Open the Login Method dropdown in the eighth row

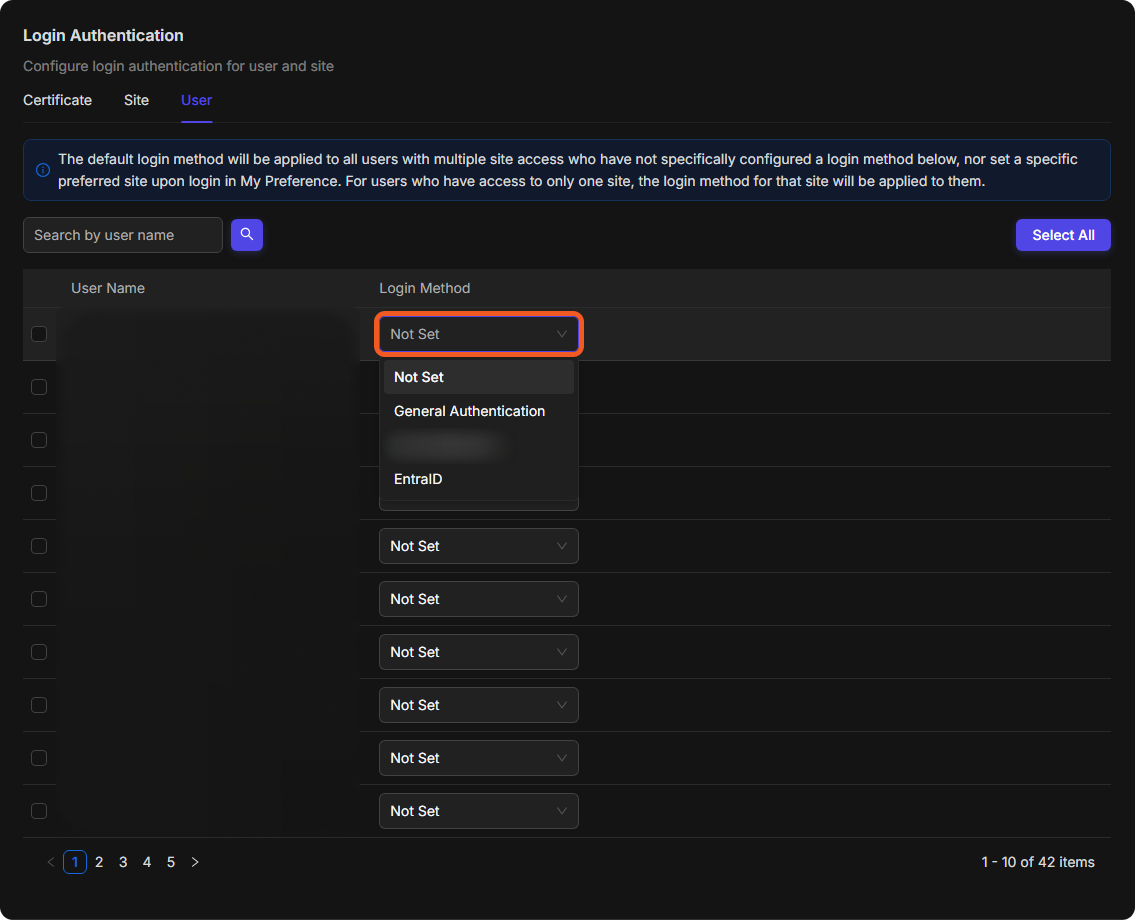point(478,705)
